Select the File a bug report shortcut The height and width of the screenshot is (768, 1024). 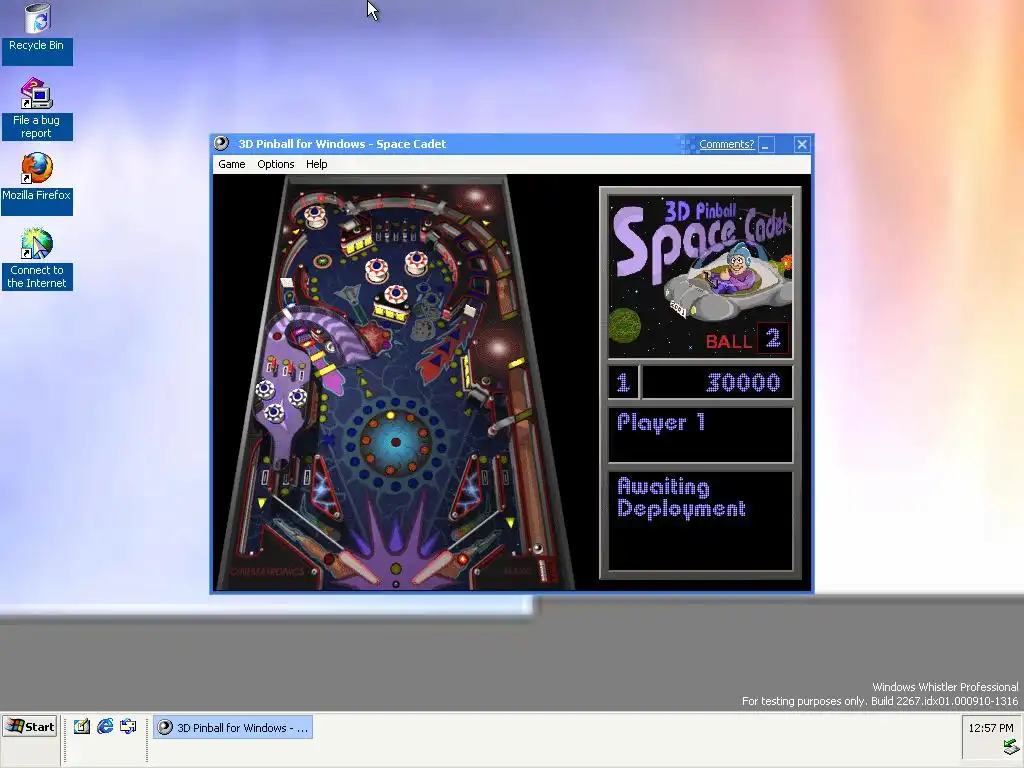click(x=37, y=108)
